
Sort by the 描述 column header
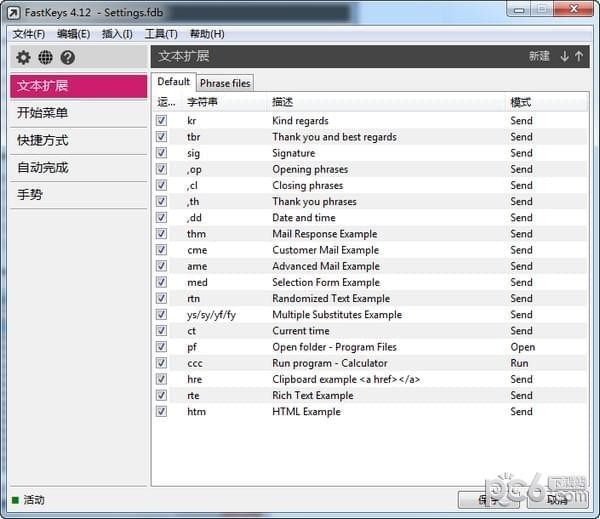tap(282, 102)
